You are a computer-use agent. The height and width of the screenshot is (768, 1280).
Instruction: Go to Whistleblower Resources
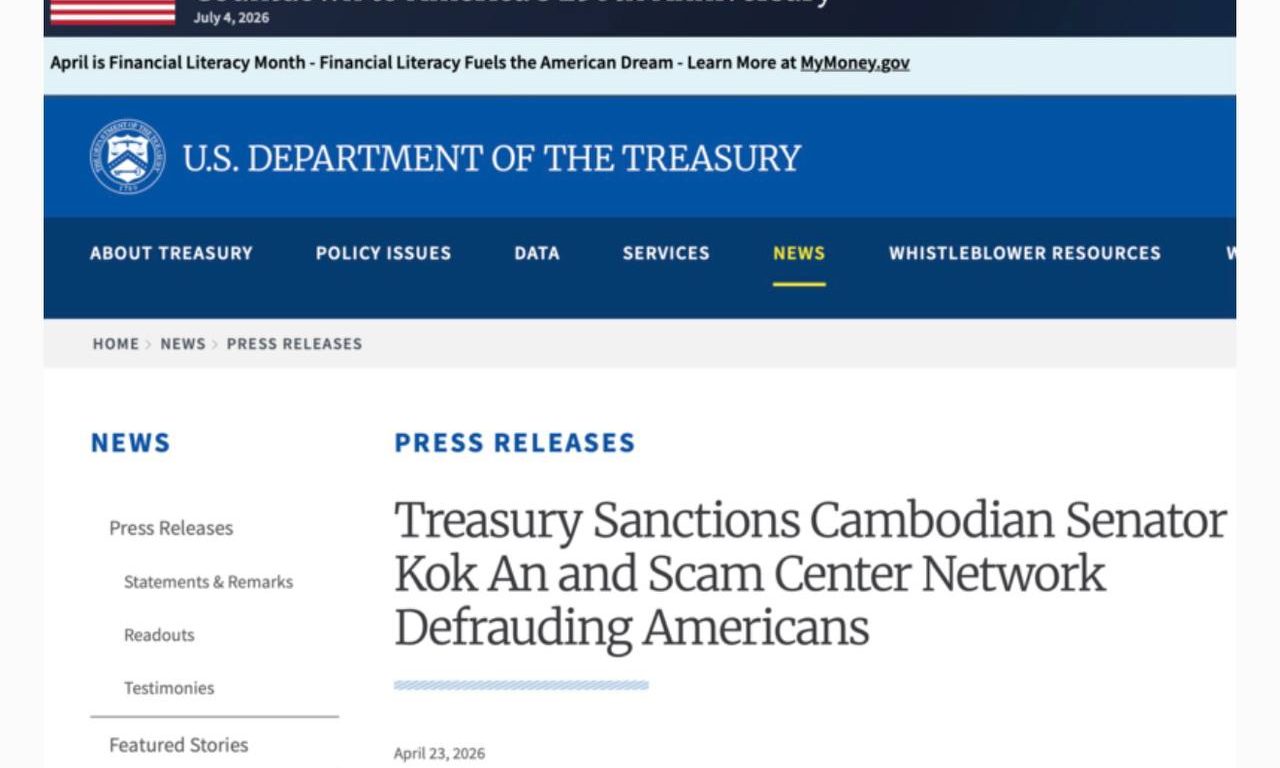click(x=1024, y=253)
